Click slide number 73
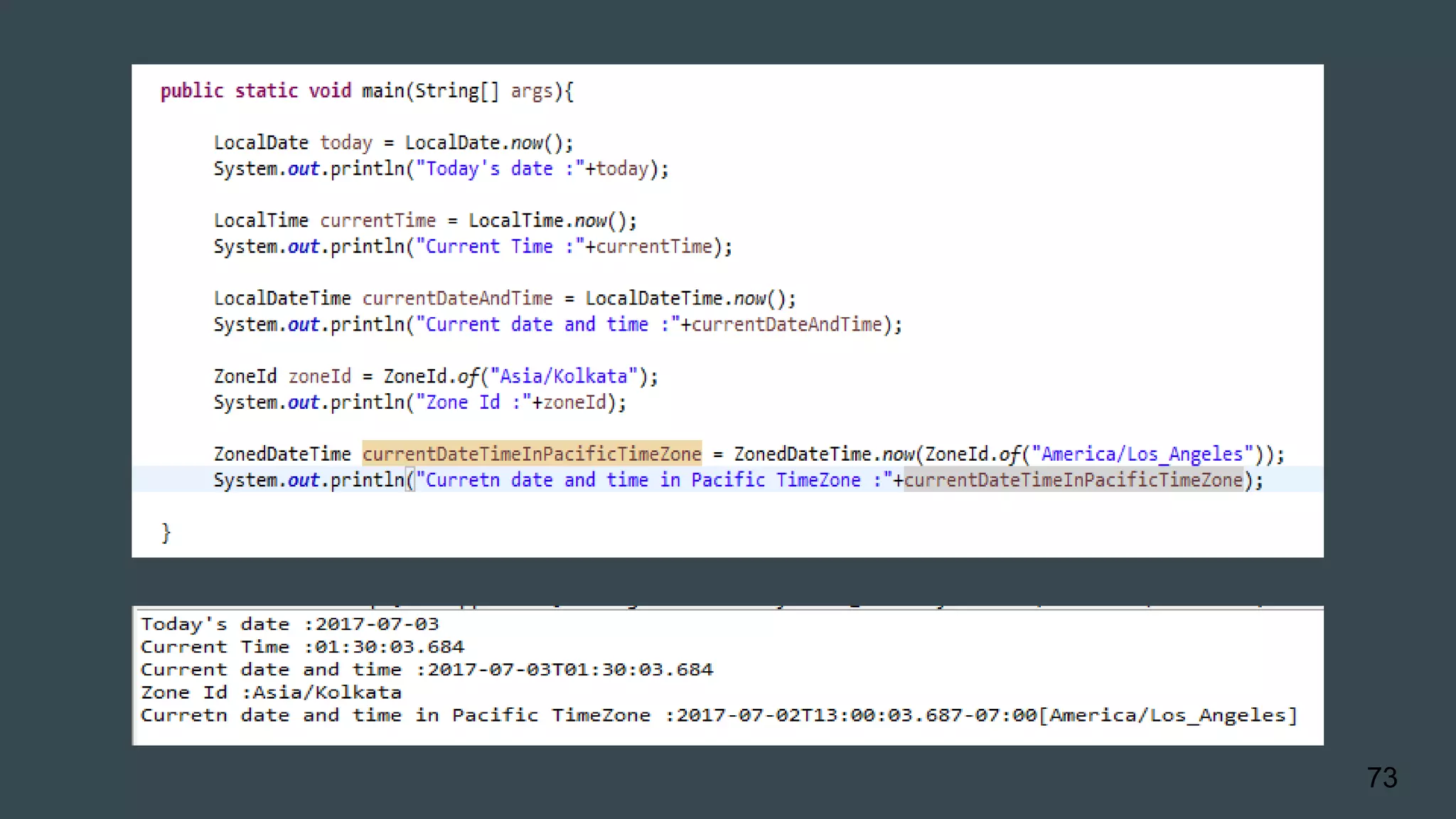 1381,777
